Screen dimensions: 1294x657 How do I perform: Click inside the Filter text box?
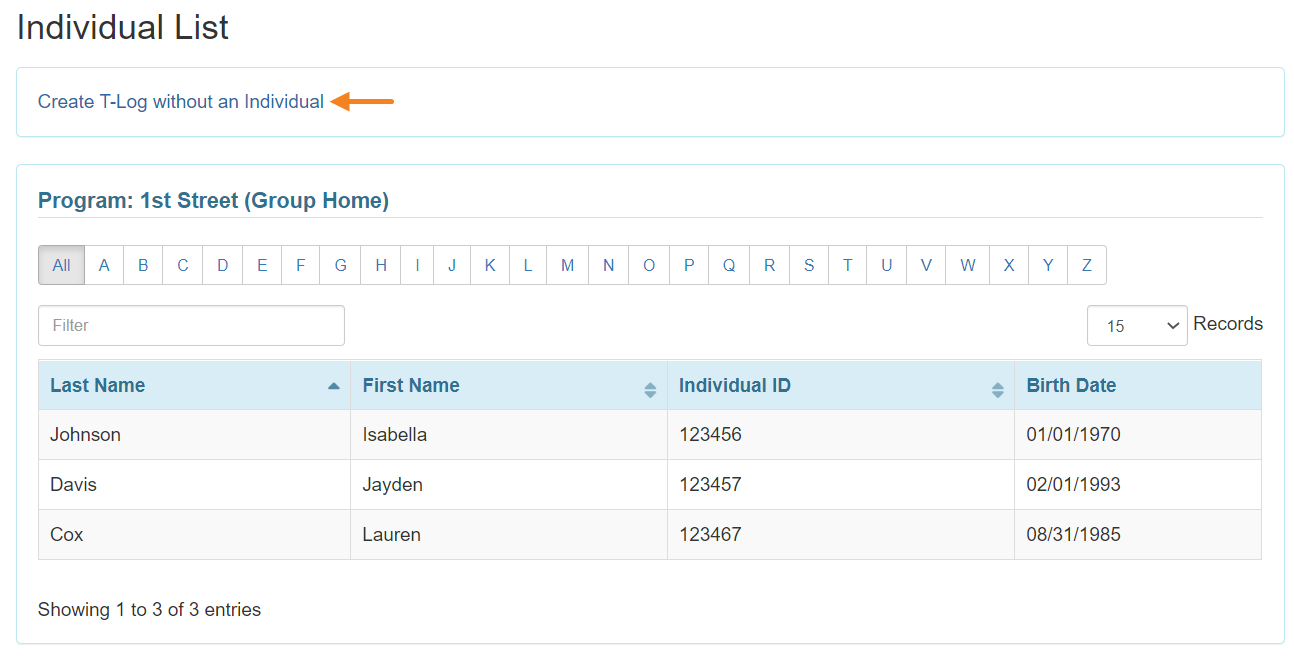tap(190, 325)
